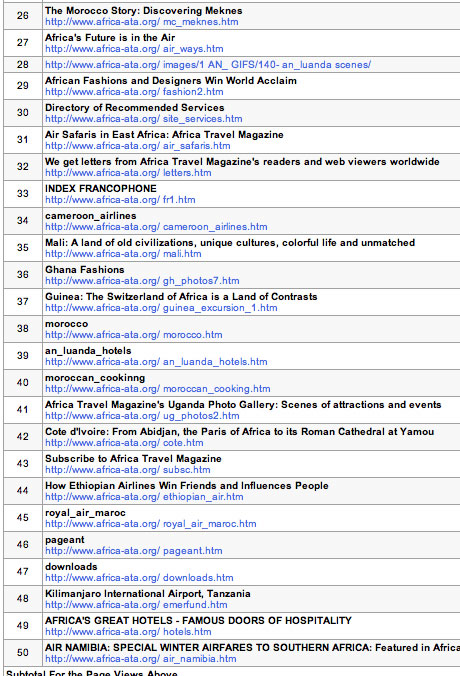The image size is (460, 676).
Task: Click the rank number 50 cell
Action: pos(23,653)
